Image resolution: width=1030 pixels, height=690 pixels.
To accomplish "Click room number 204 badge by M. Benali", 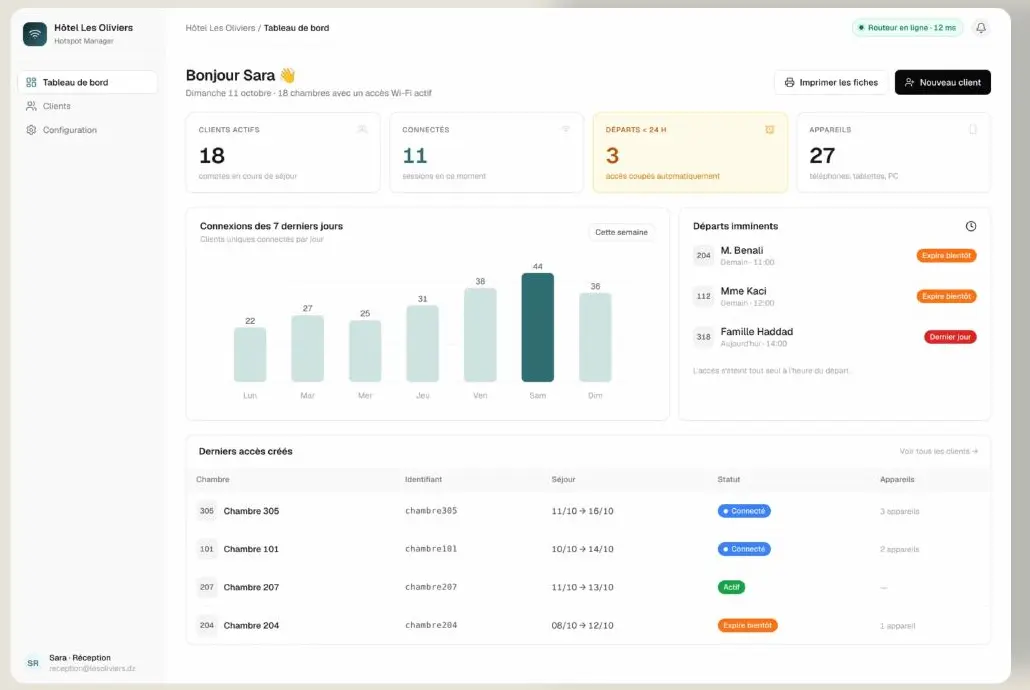I will 704,256.
